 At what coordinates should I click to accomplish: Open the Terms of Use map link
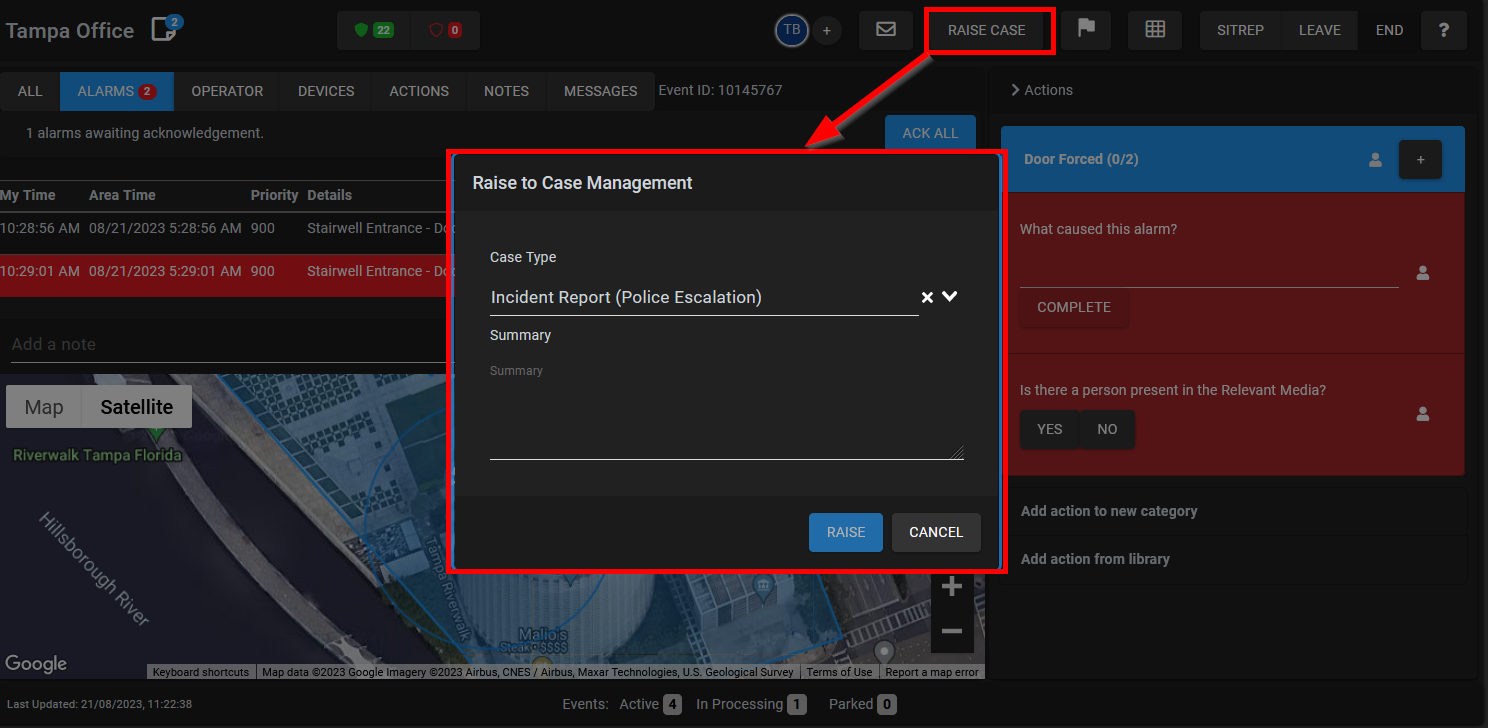[x=839, y=672]
